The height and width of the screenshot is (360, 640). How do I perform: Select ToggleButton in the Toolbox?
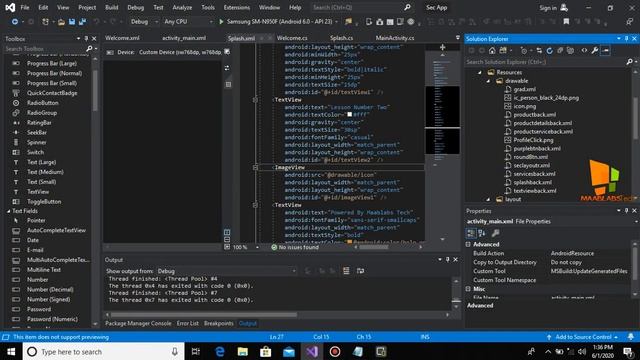point(44,202)
